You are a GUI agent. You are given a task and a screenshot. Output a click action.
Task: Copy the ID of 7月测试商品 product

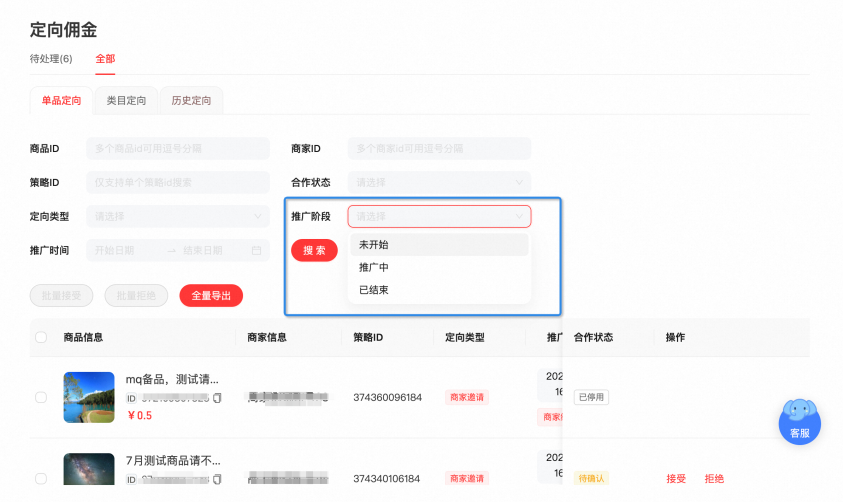click(217, 479)
